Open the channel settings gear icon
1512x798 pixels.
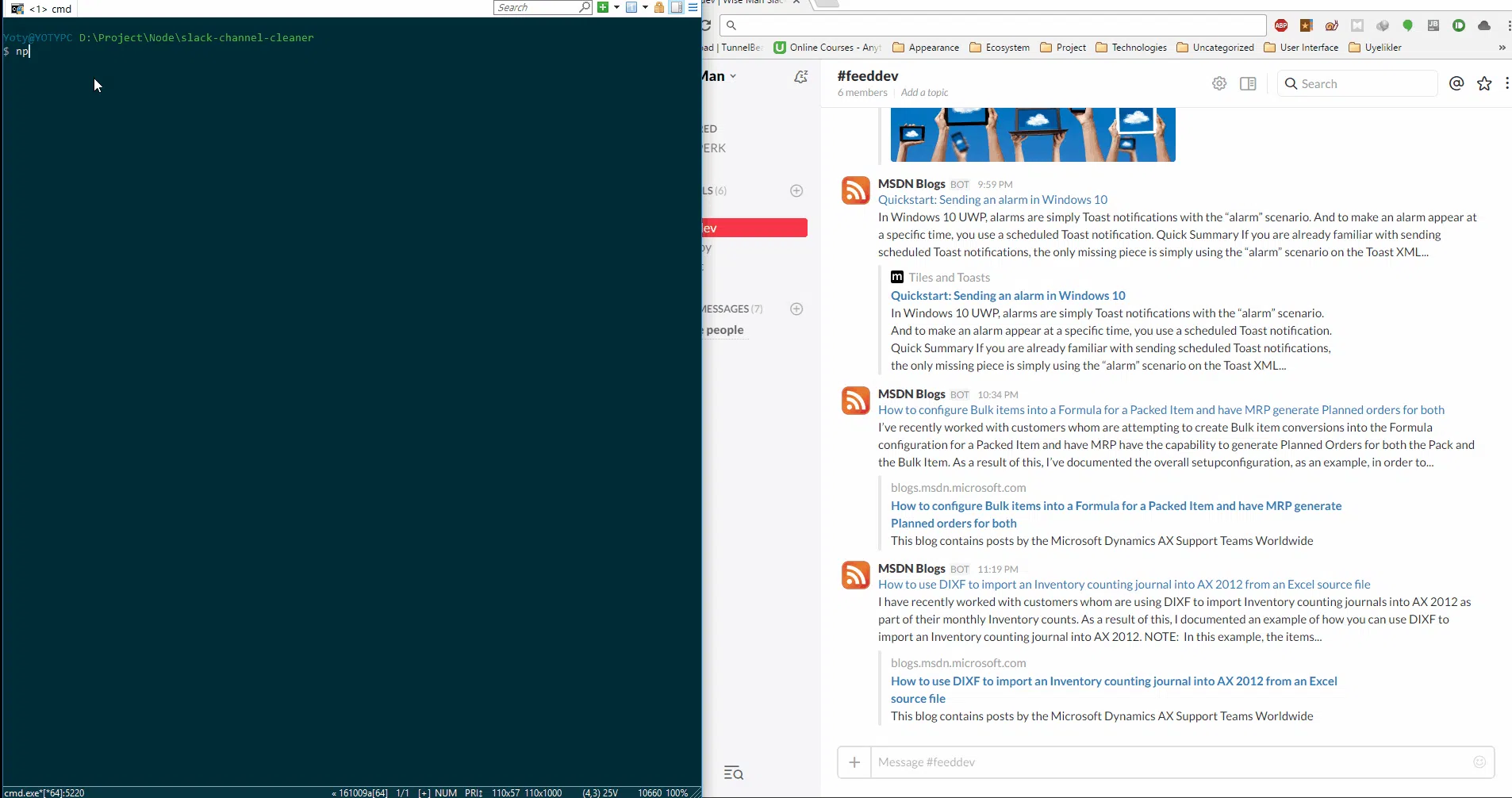(1219, 83)
